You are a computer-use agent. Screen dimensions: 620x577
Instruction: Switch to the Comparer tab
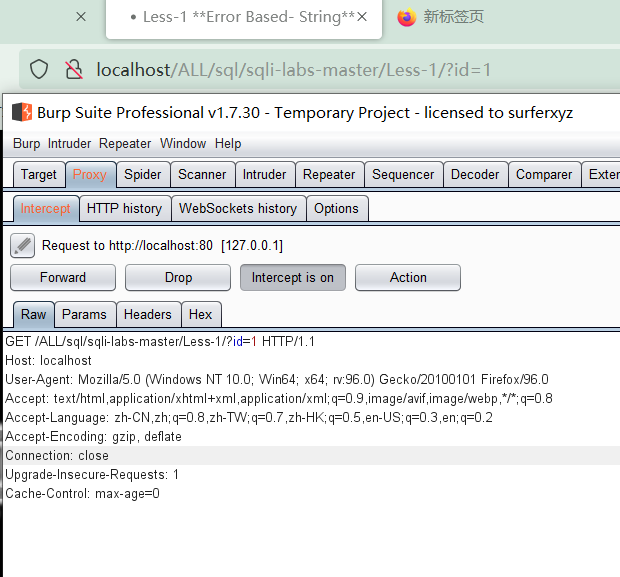click(544, 174)
